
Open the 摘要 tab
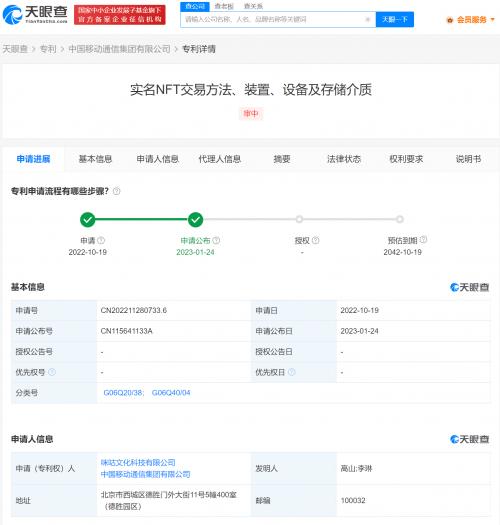[x=282, y=159]
